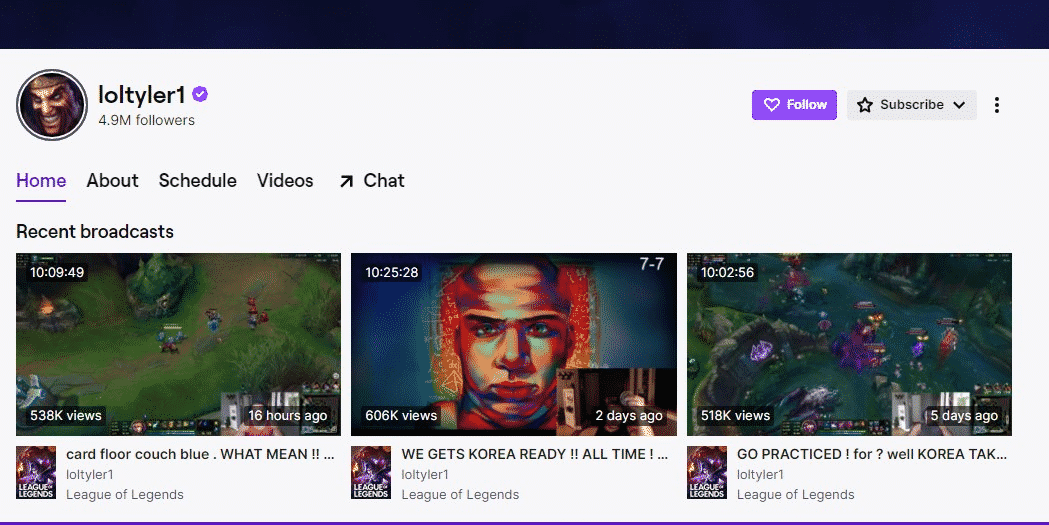Click the '4.9M followers' text

coord(147,120)
